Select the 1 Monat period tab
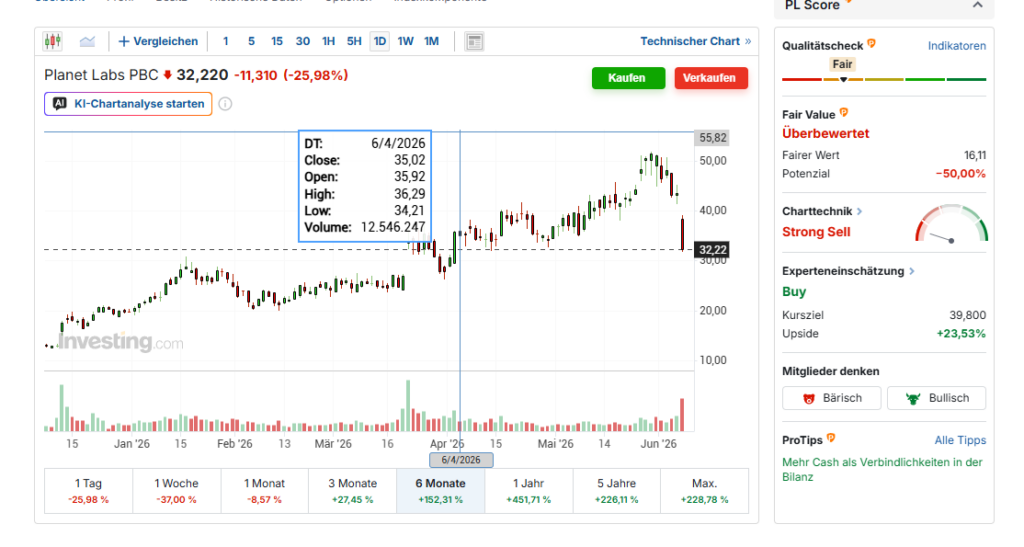 pyautogui.click(x=264, y=491)
